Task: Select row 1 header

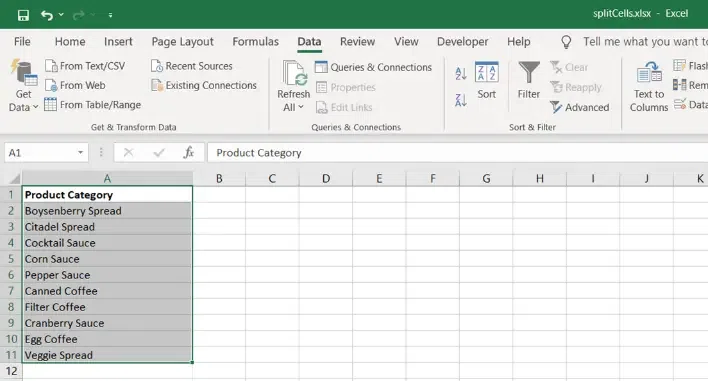Action: 11,195
